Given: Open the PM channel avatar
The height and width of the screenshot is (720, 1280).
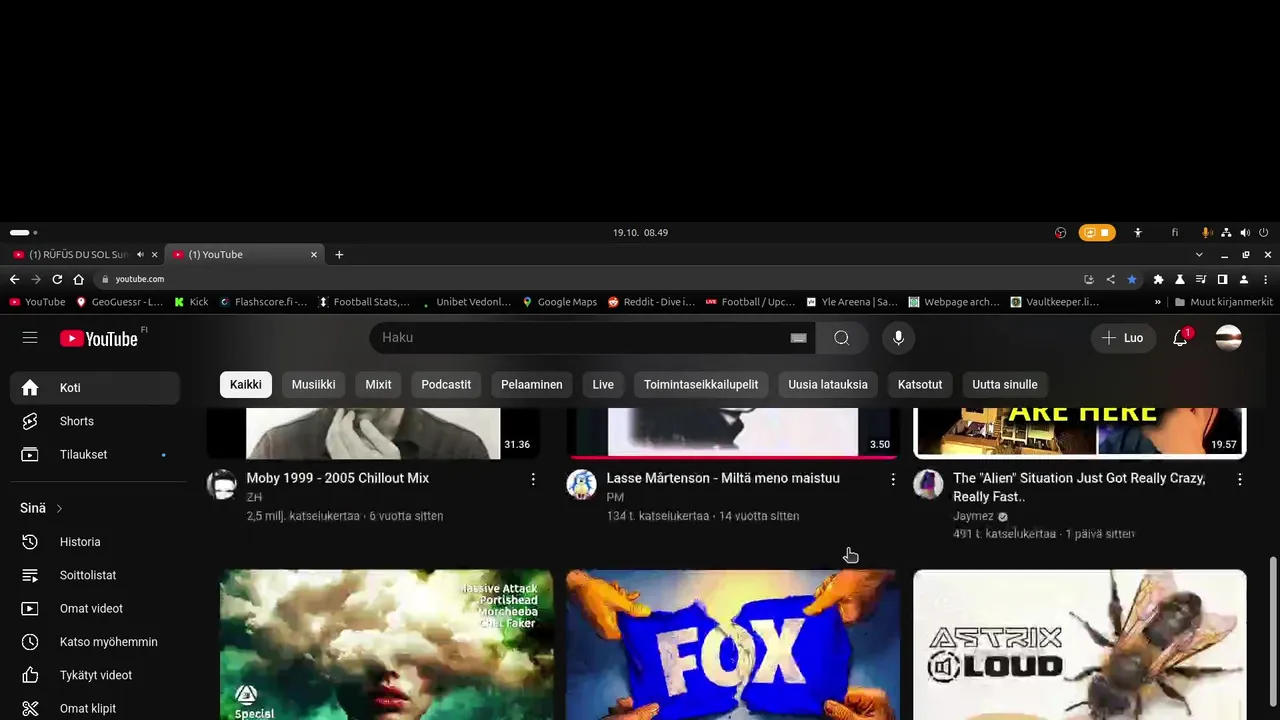Looking at the screenshot, I should pos(582,484).
